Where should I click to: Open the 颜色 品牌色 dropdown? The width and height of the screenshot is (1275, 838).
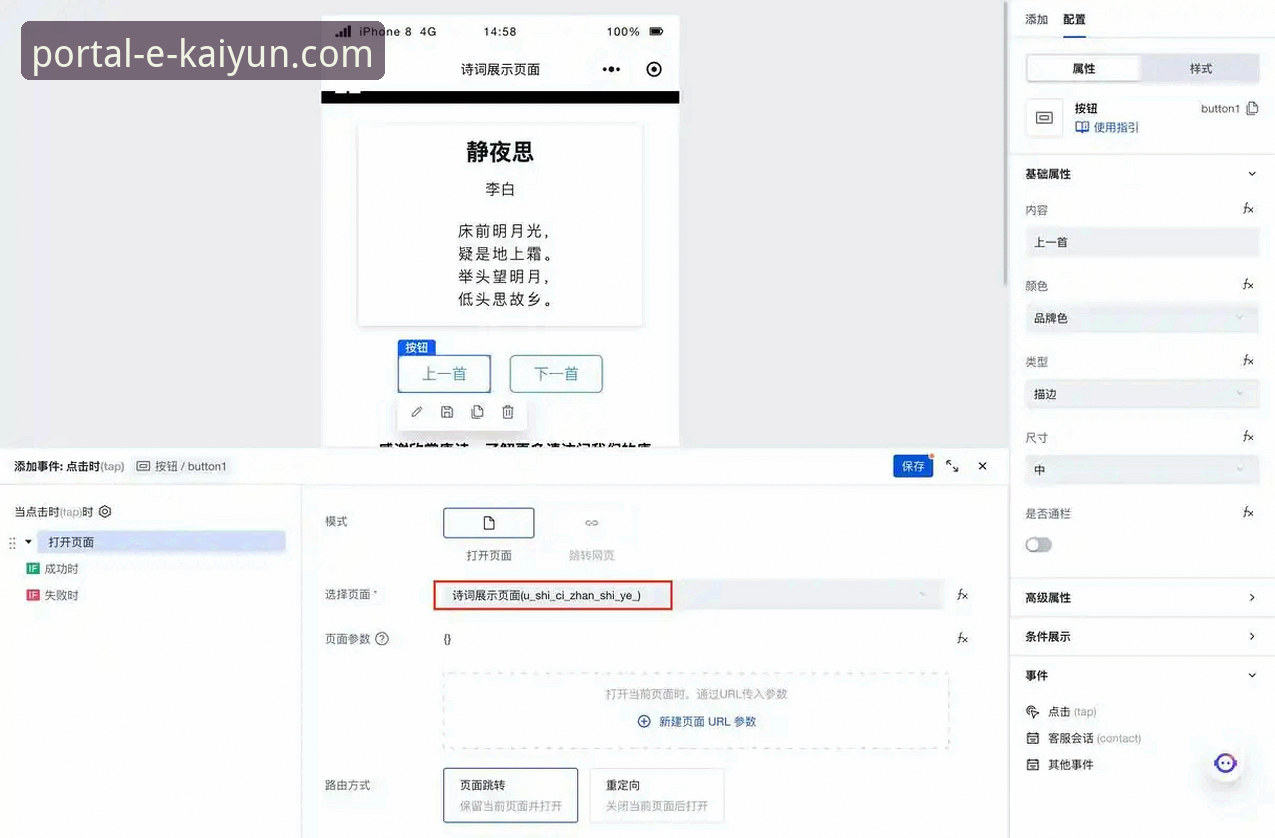pyautogui.click(x=1142, y=318)
